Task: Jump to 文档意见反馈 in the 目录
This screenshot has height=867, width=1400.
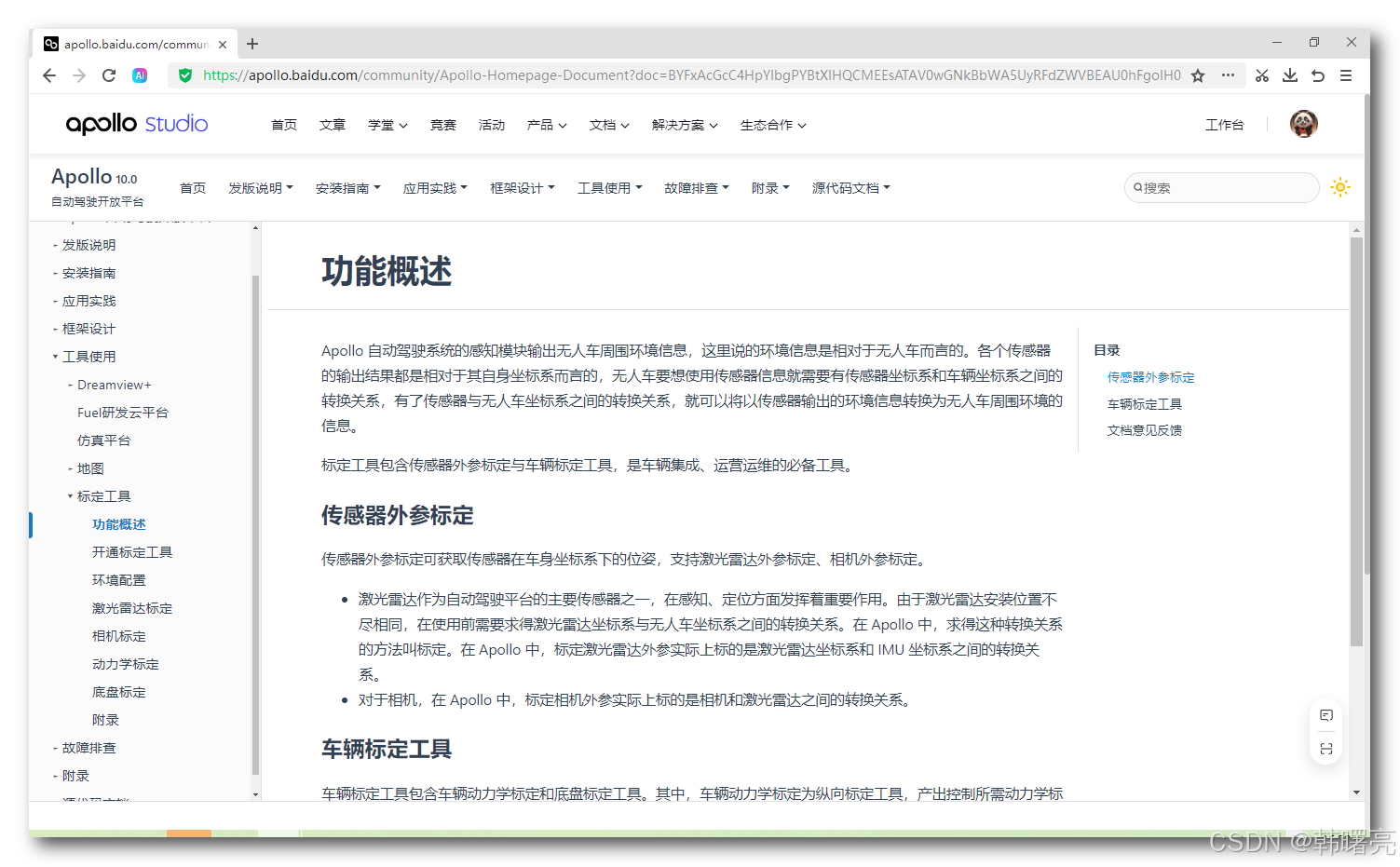Action: pyautogui.click(x=1145, y=430)
